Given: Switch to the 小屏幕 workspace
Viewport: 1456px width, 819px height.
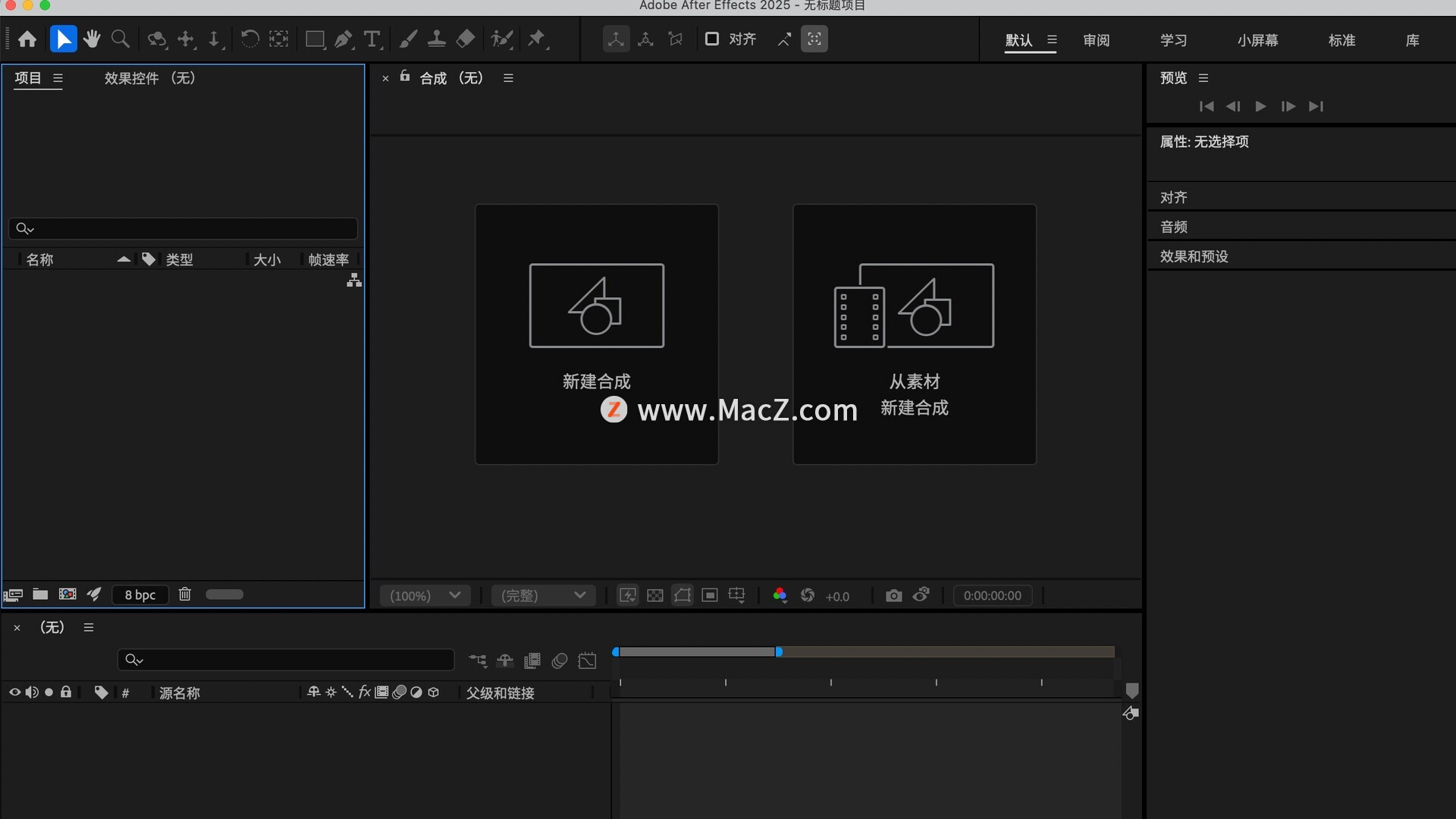Looking at the screenshot, I should 1258,40.
